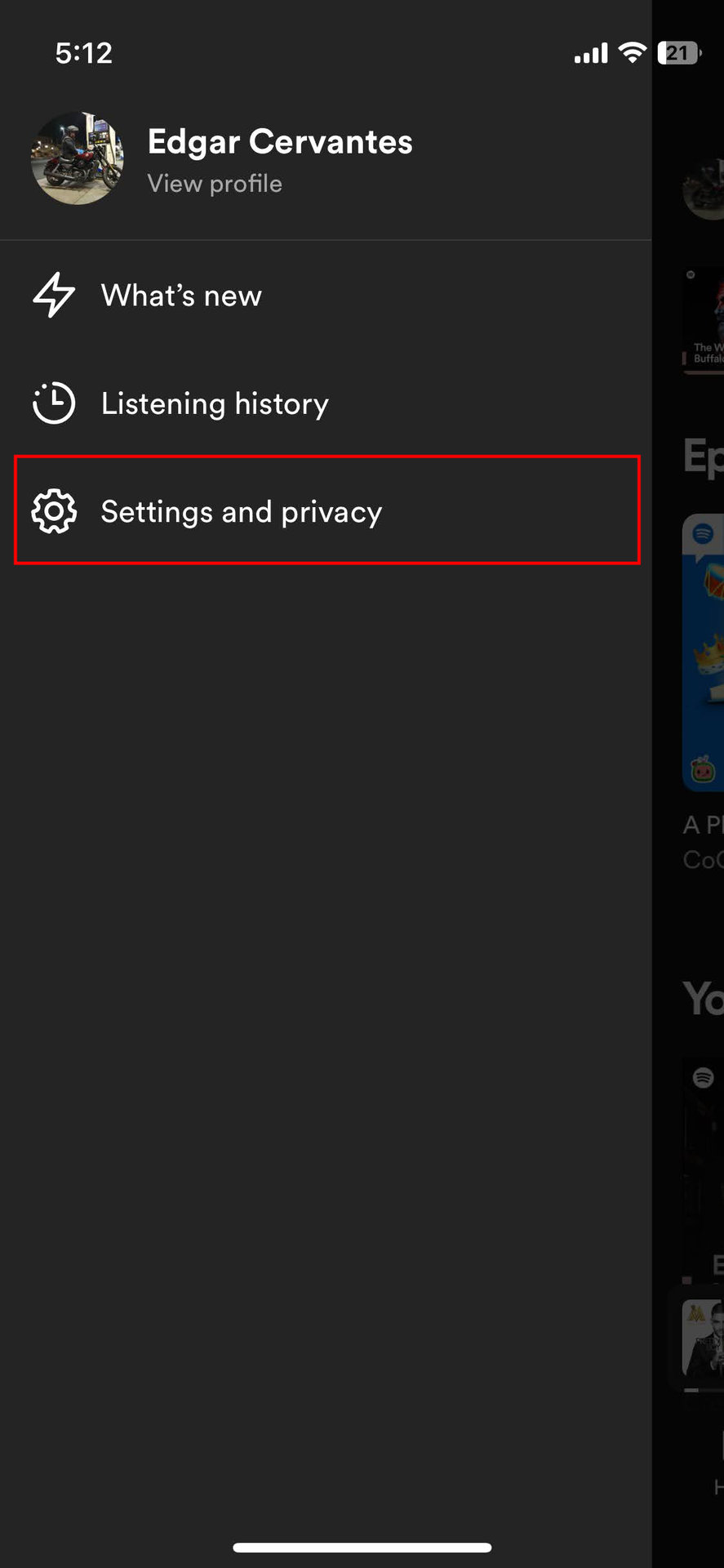724x1568 pixels.
Task: Tap the lightning bolt What's new icon
Action: (x=54, y=295)
